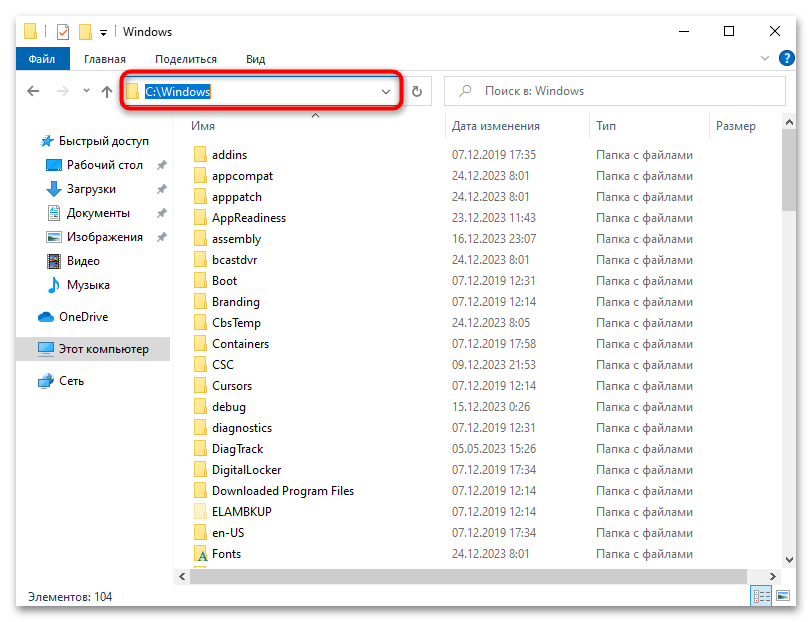Collapse the Имя column sort chevron
The image size is (812, 622).
click(315, 115)
